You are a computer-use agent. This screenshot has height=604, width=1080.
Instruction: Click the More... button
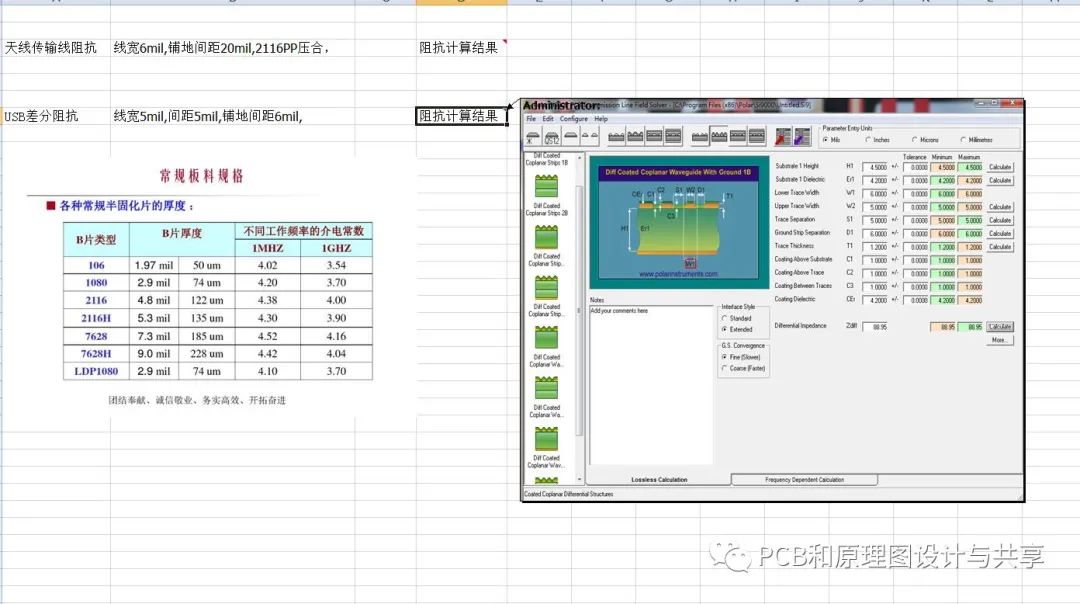click(999, 340)
